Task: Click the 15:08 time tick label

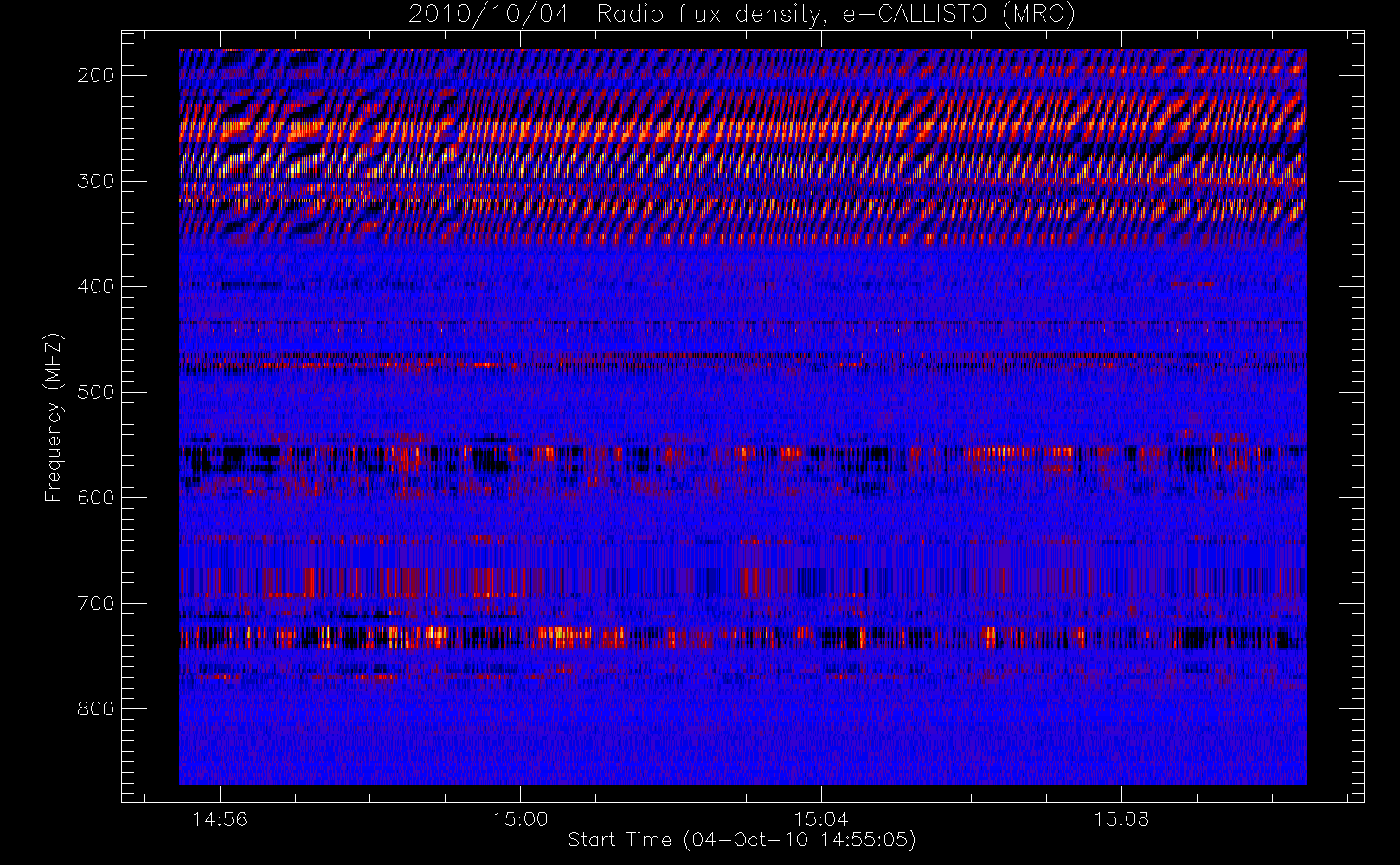Action: tap(1121, 819)
